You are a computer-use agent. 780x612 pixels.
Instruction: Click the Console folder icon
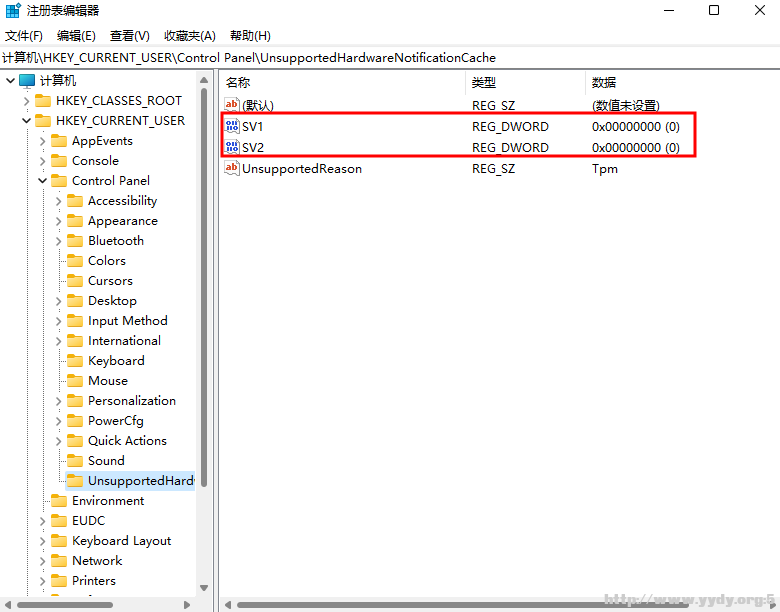(59, 161)
